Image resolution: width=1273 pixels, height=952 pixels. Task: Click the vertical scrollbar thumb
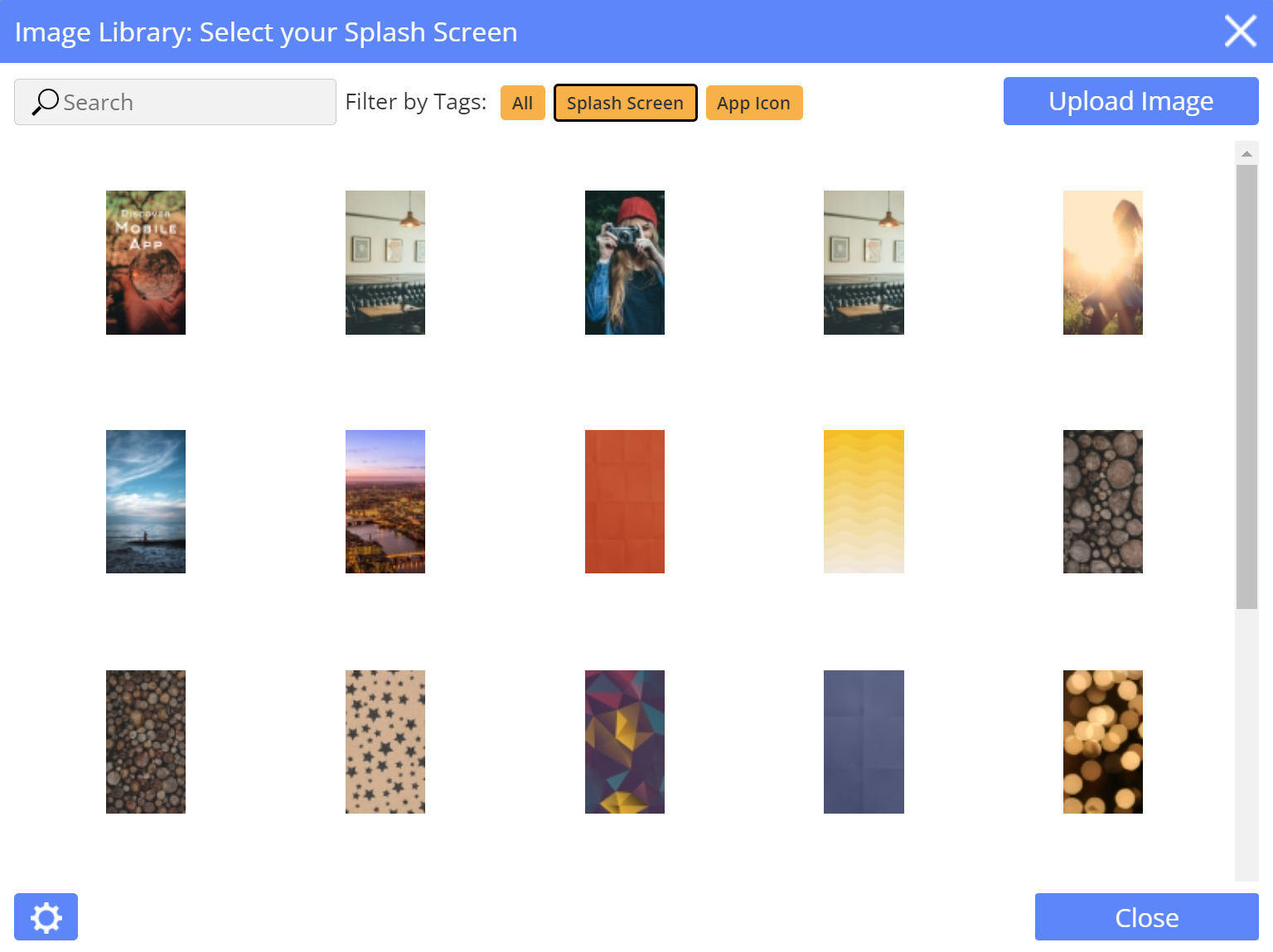point(1246,386)
